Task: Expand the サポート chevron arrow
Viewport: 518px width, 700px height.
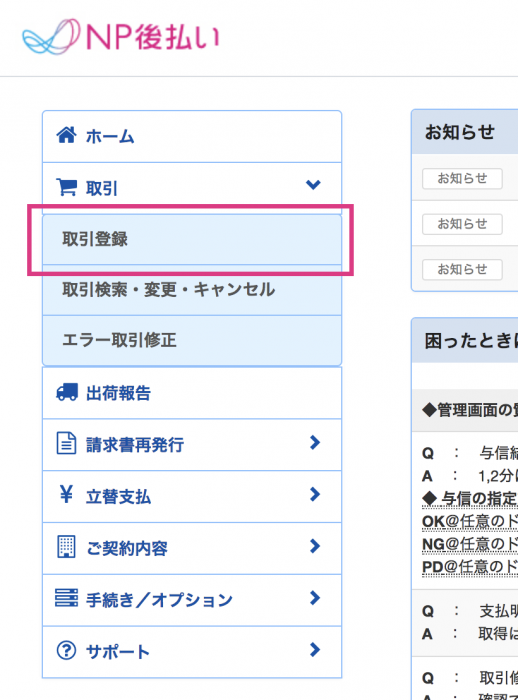Action: click(315, 650)
